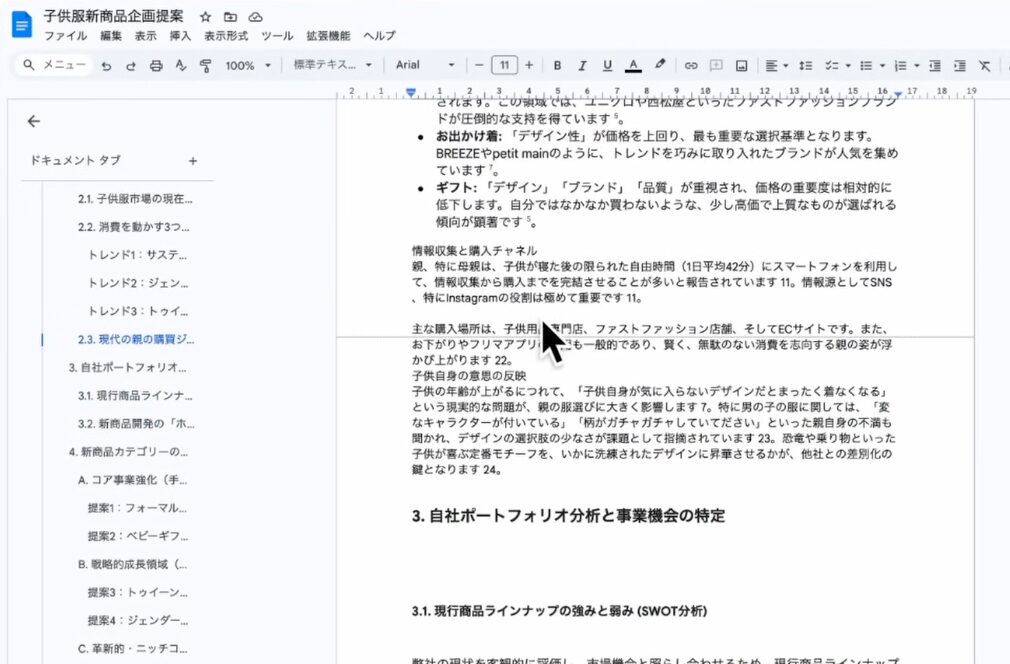Toggle italic formatting

pyautogui.click(x=582, y=65)
